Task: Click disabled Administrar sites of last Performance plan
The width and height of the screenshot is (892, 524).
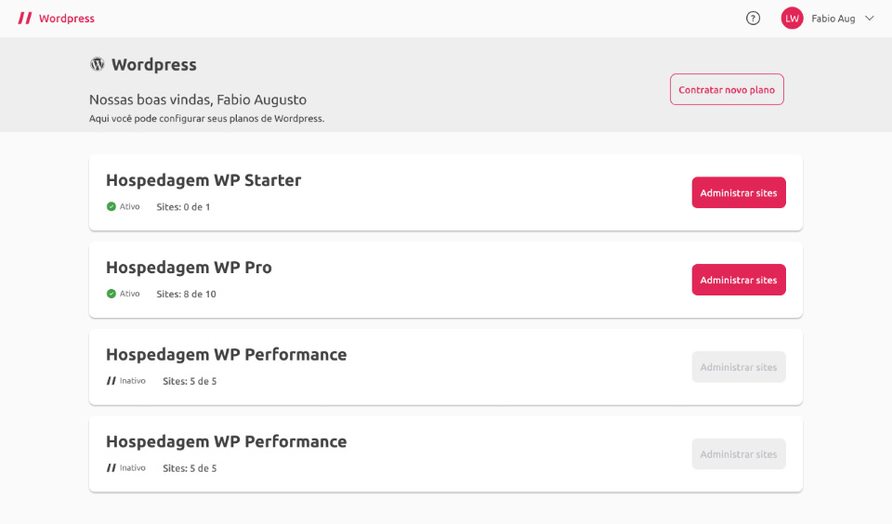Action: (x=738, y=454)
